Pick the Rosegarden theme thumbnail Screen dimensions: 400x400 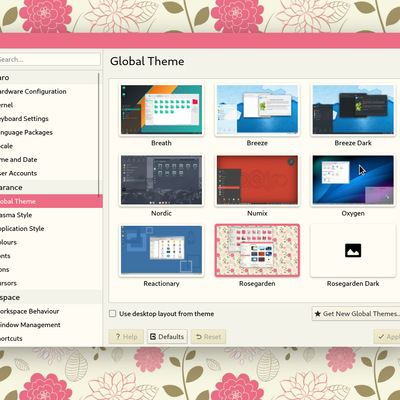tap(257, 250)
